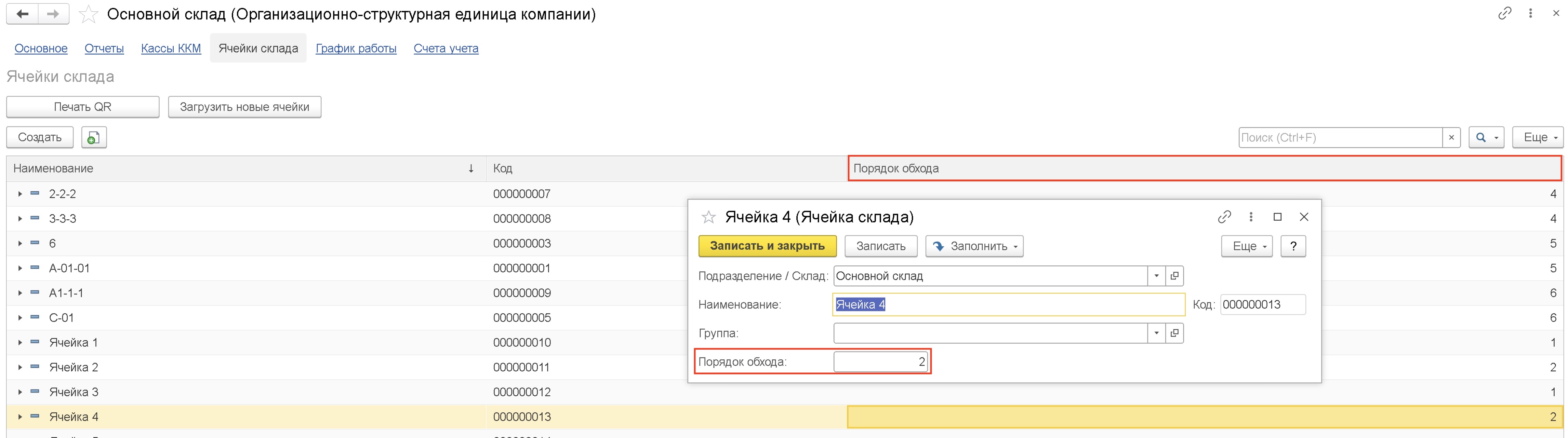Expand row Ячейка 1 in the tree
Screen dimensions: 1568x438
(x=20, y=342)
